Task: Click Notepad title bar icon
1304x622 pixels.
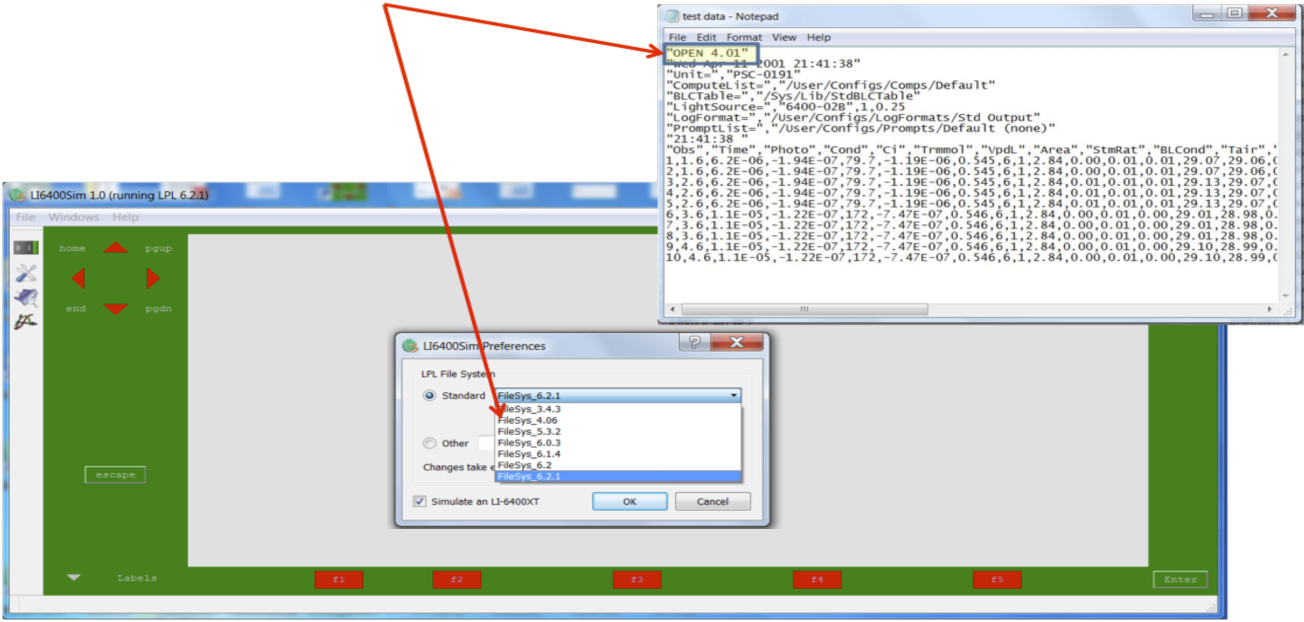Action: (673, 16)
